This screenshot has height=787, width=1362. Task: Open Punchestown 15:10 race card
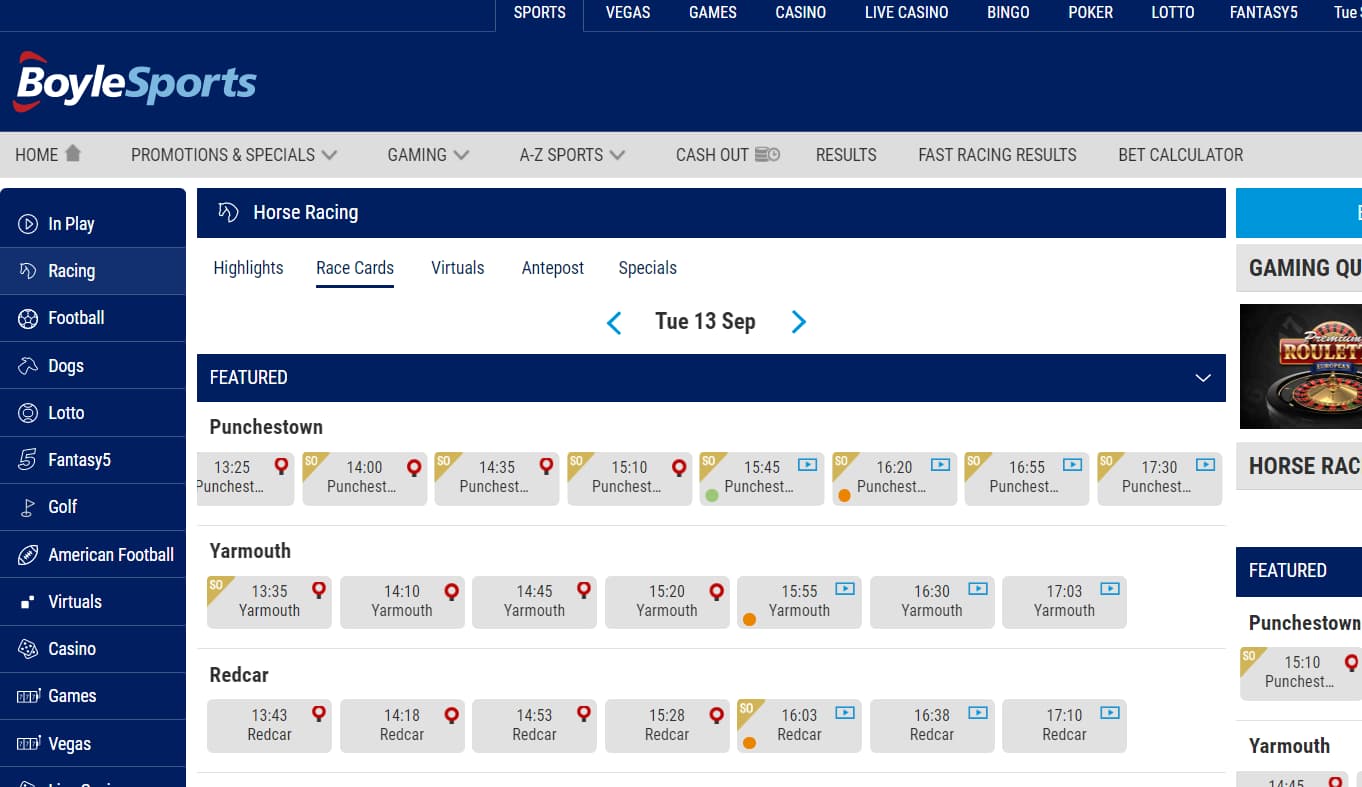pos(630,478)
